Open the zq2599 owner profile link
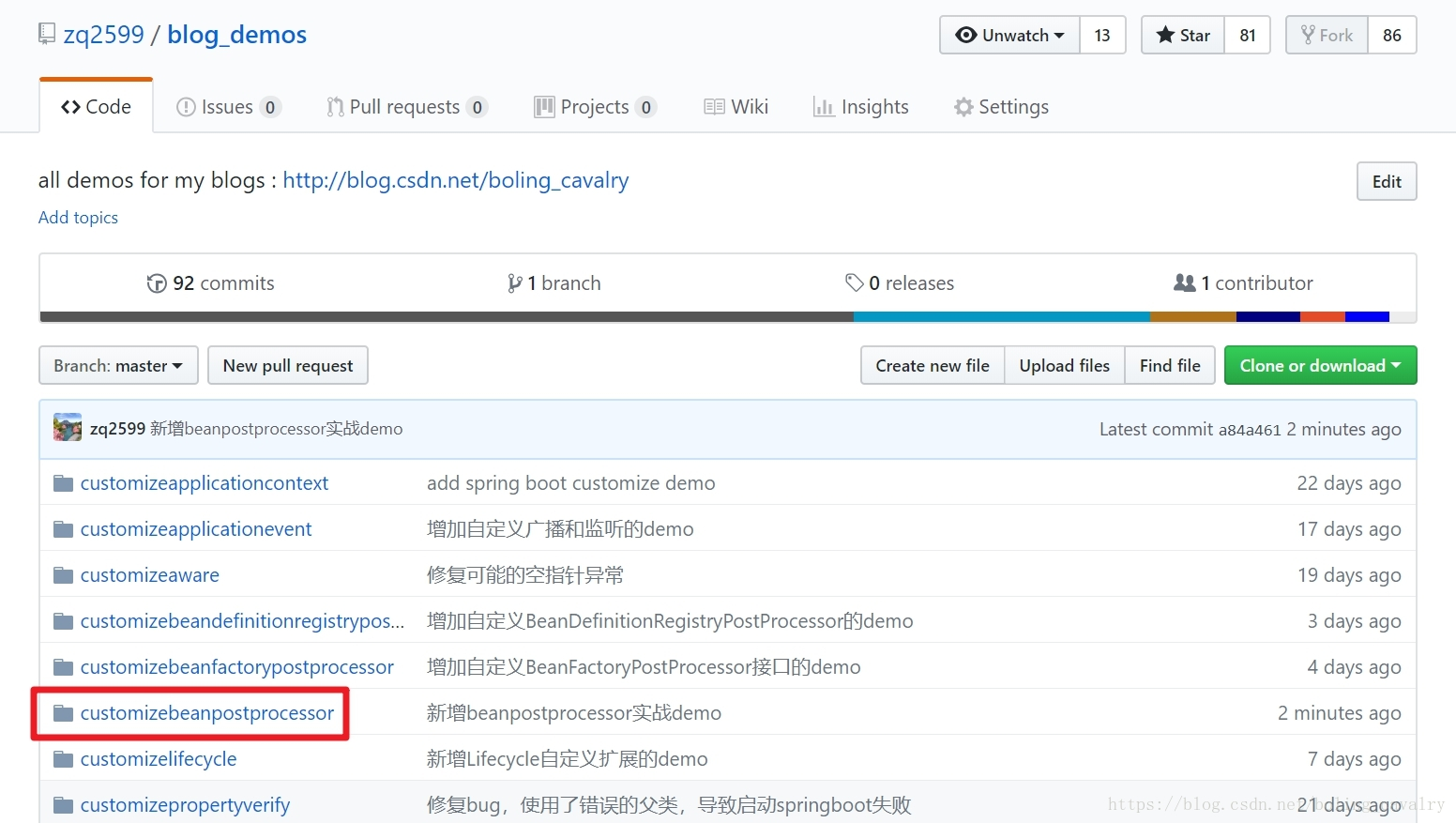Image resolution: width=1456 pixels, height=823 pixels. point(104,35)
